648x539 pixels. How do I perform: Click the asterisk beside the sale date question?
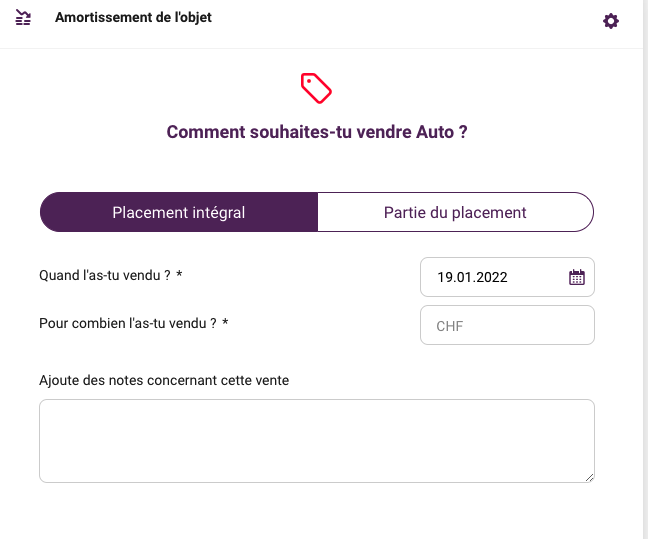[x=179, y=274]
